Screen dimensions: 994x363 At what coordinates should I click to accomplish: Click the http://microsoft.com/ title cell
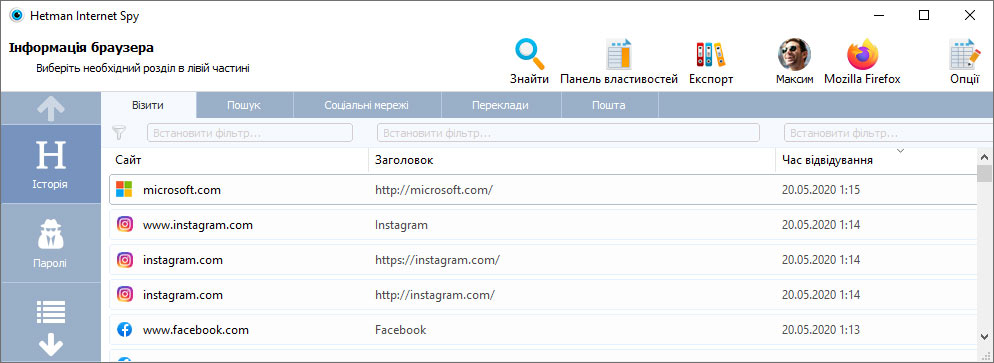(434, 189)
